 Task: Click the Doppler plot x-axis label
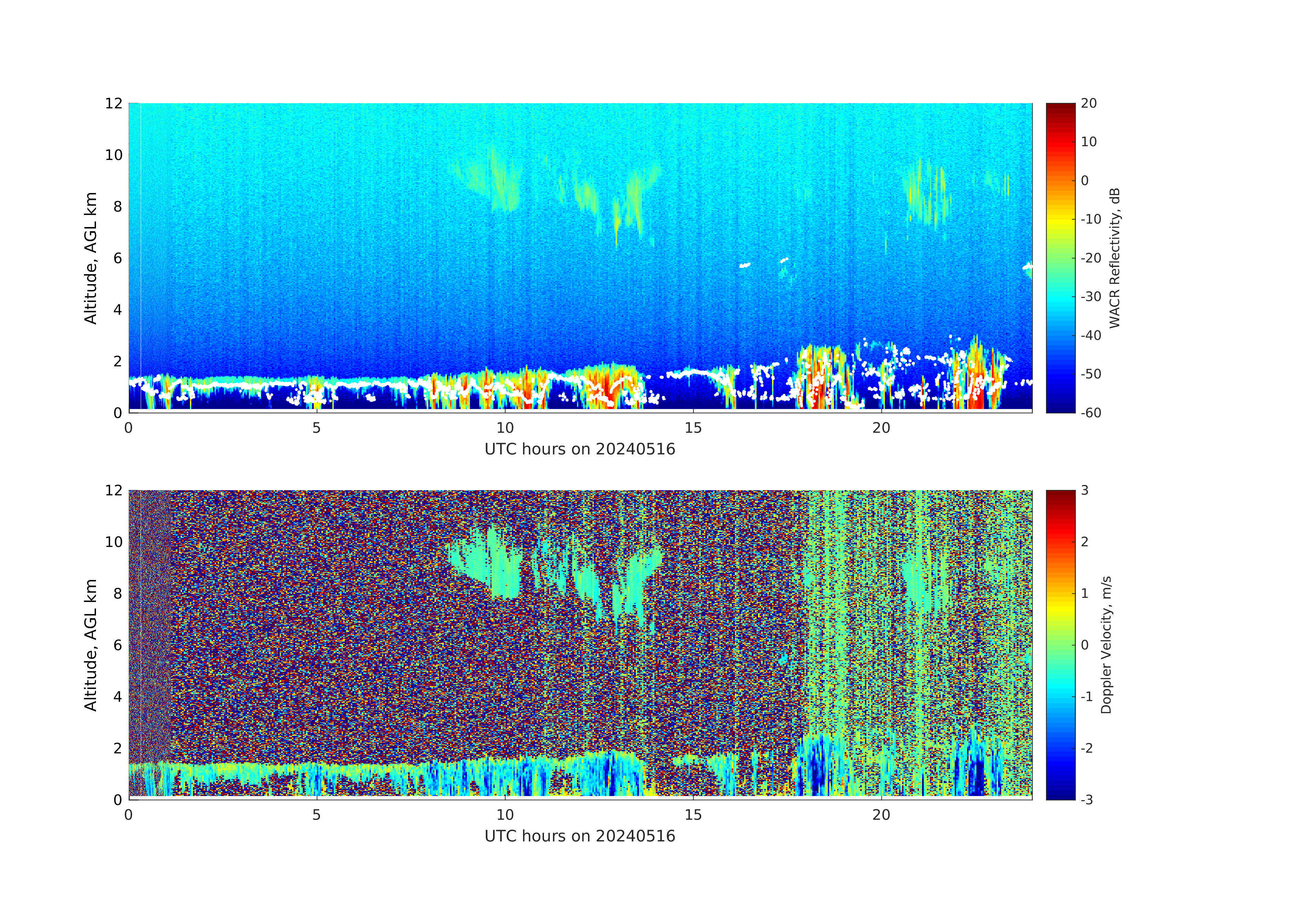(580, 836)
